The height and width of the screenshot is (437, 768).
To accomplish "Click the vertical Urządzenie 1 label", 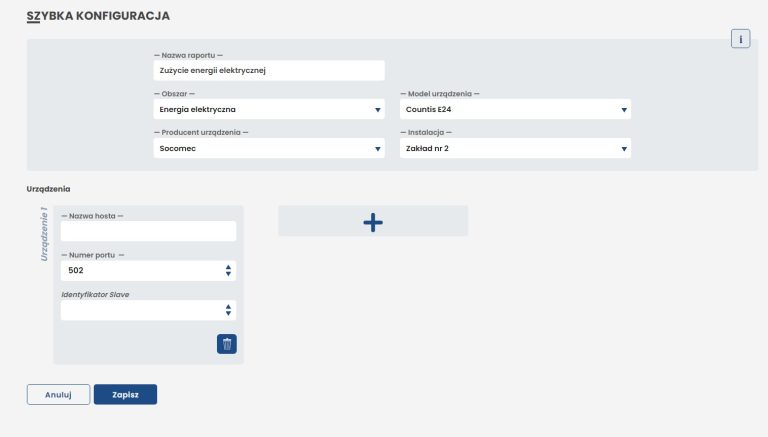I will (x=44, y=234).
